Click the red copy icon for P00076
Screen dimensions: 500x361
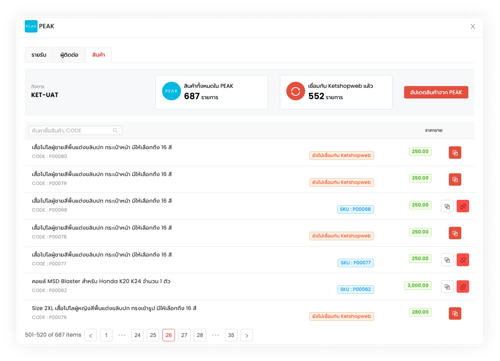(455, 313)
